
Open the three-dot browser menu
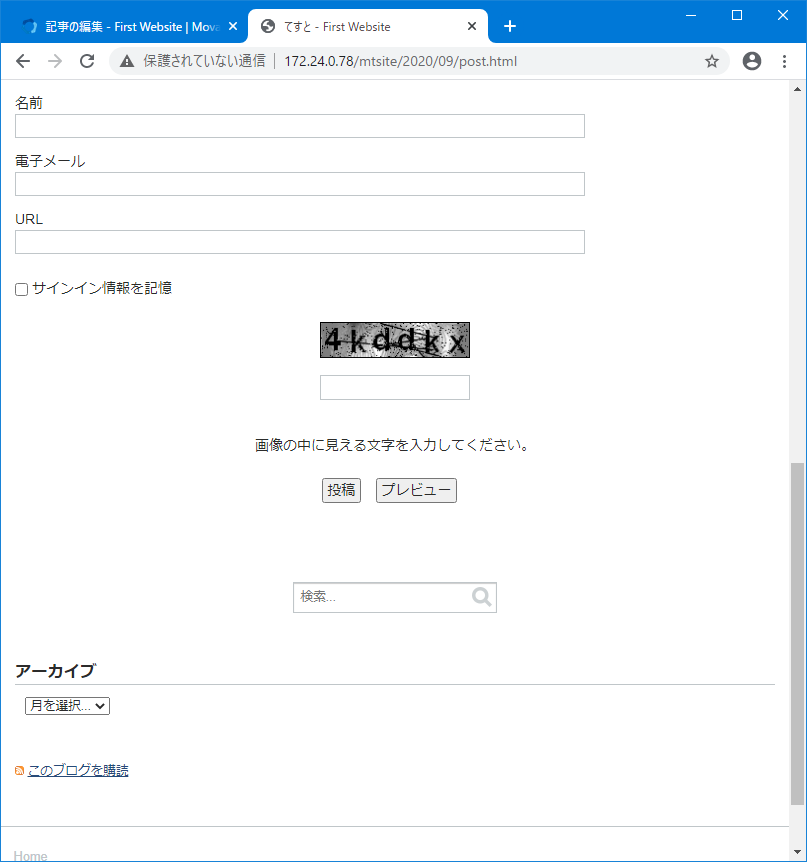click(784, 61)
